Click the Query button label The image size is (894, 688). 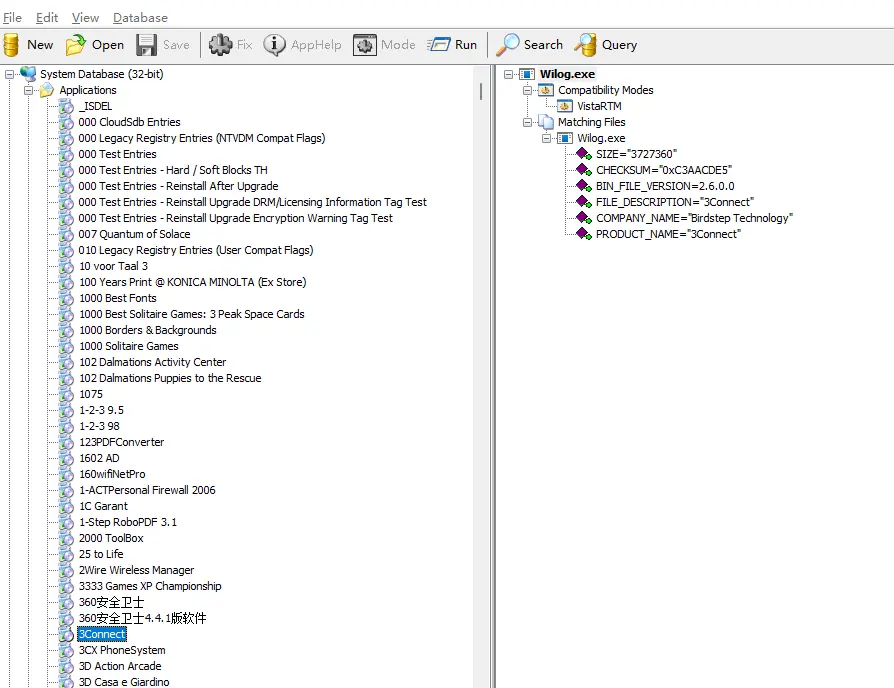tap(619, 45)
